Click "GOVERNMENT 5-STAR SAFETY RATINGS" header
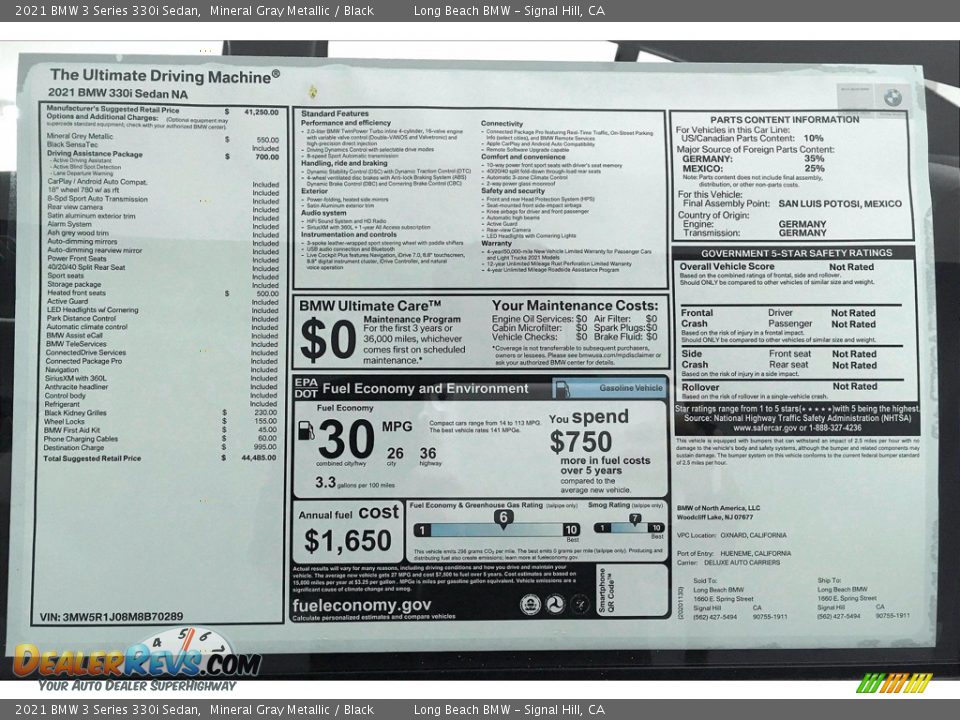Image resolution: width=960 pixels, height=720 pixels. 797,253
